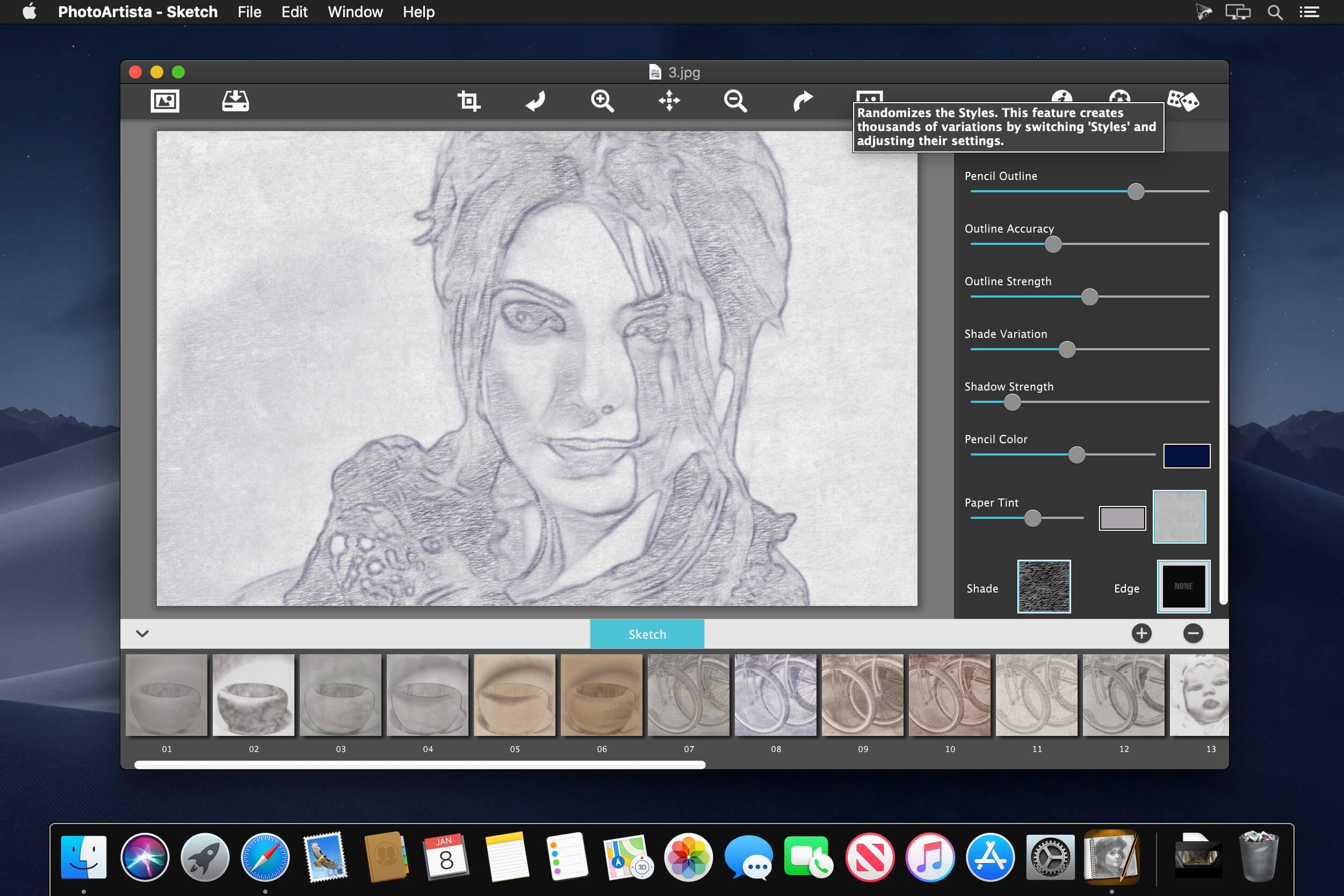Open the Edge NONE selector
This screenshot has height=896, width=1344.
click(x=1183, y=586)
